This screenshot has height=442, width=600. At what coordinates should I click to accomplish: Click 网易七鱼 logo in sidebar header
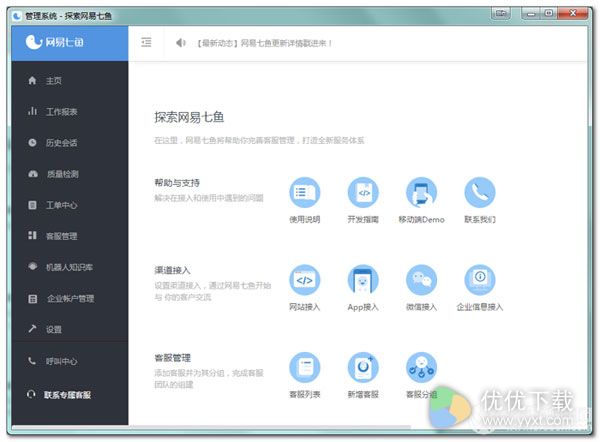[x=54, y=42]
